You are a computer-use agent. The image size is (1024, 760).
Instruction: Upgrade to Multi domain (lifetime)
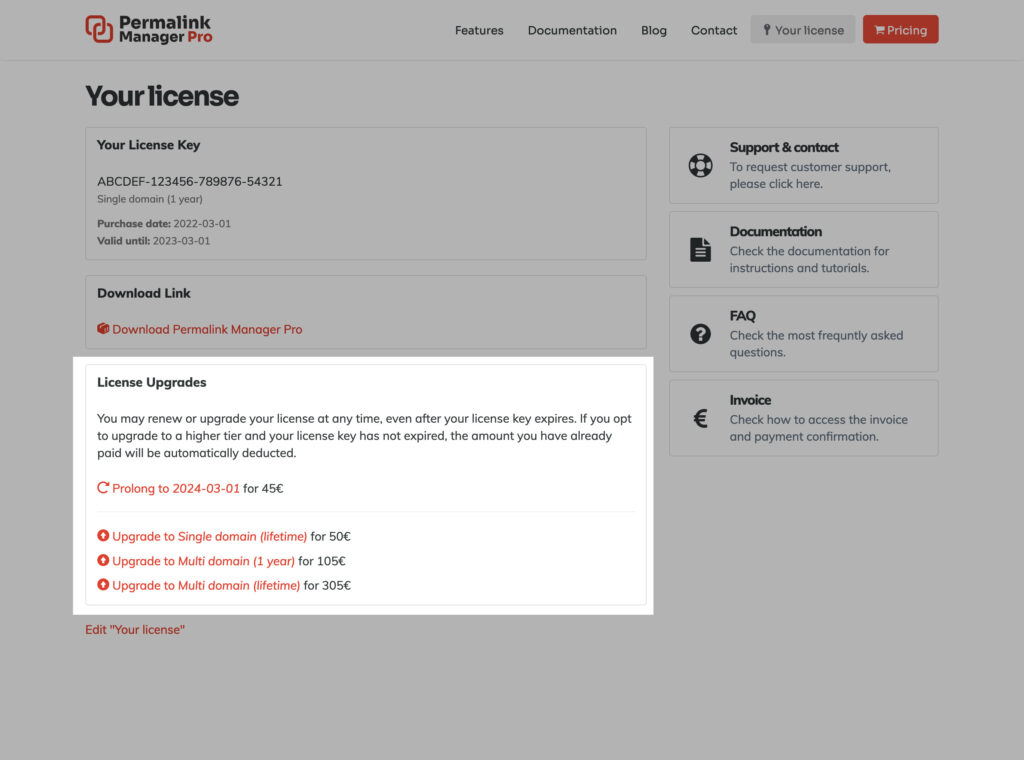pos(206,586)
